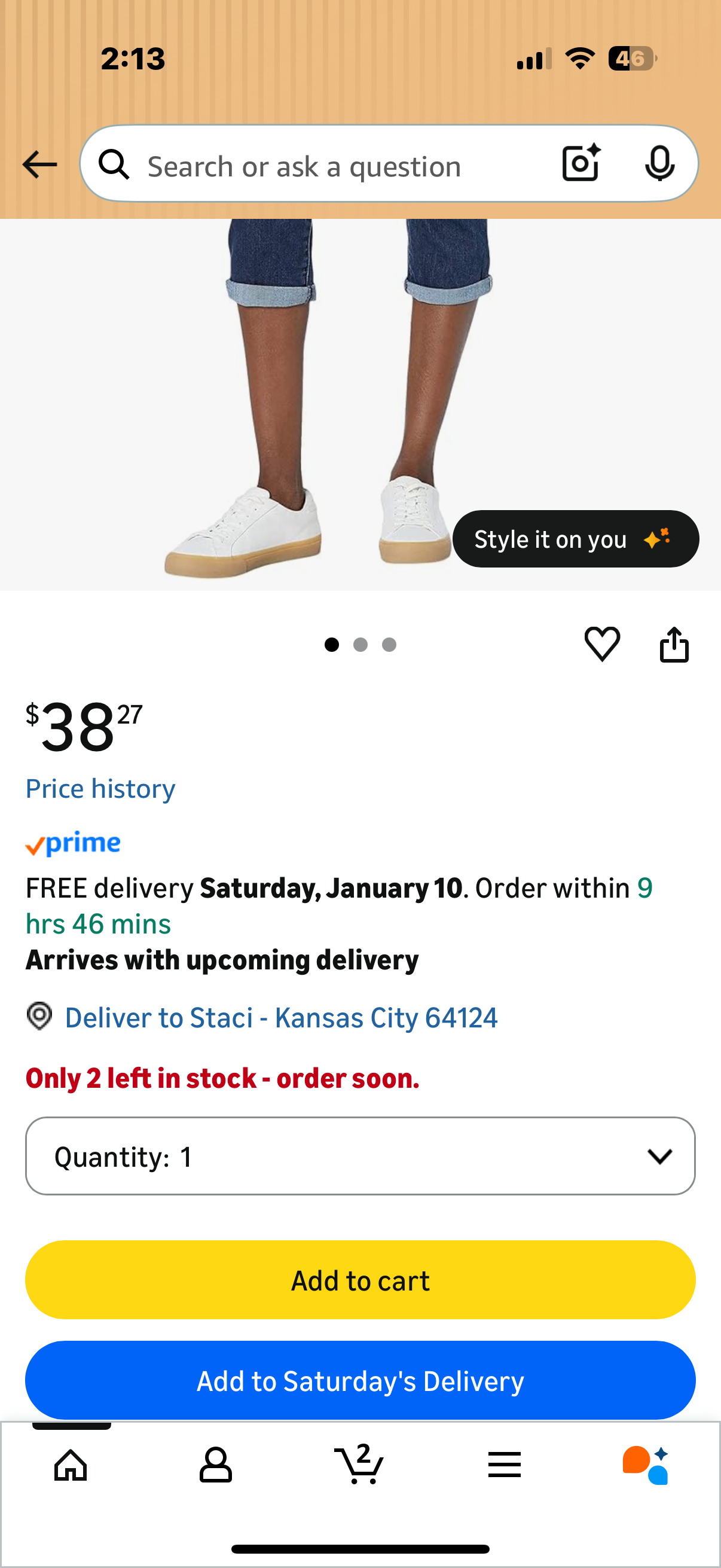
Task: Tap Add to Saturday's Delivery button
Action: pos(360,1380)
